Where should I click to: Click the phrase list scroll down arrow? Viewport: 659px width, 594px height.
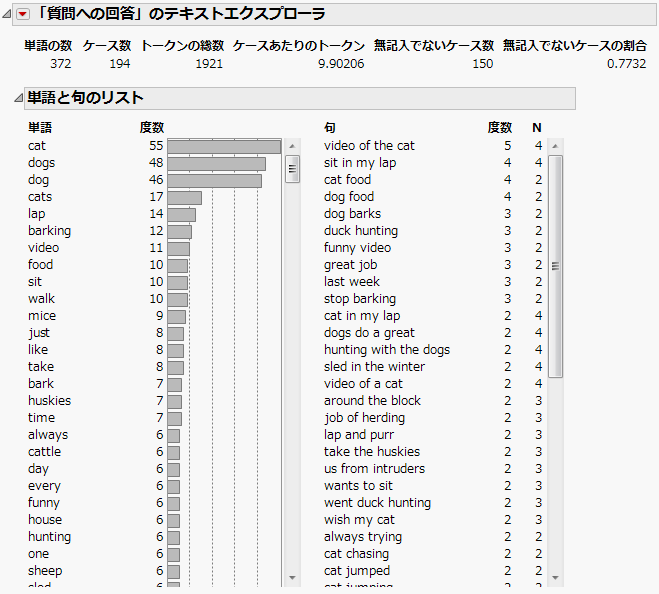tap(556, 578)
